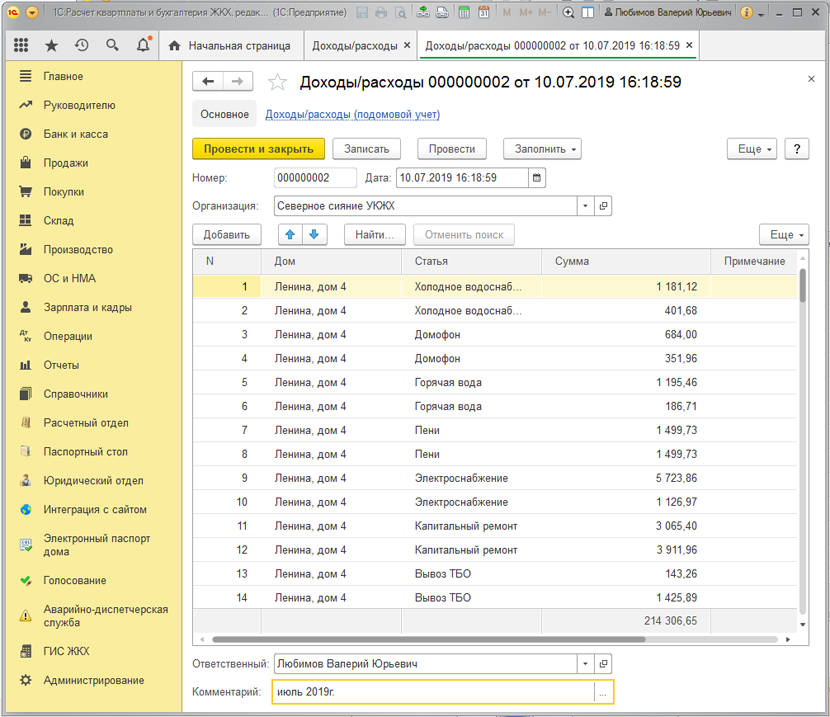
Task: Add document to favorites via title star
Action: (278, 82)
